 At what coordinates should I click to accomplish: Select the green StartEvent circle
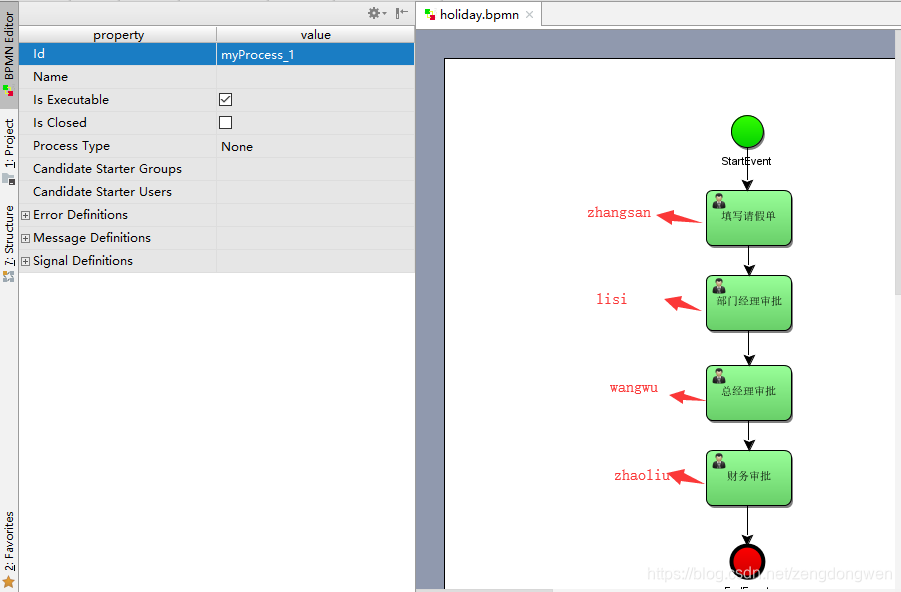click(747, 132)
